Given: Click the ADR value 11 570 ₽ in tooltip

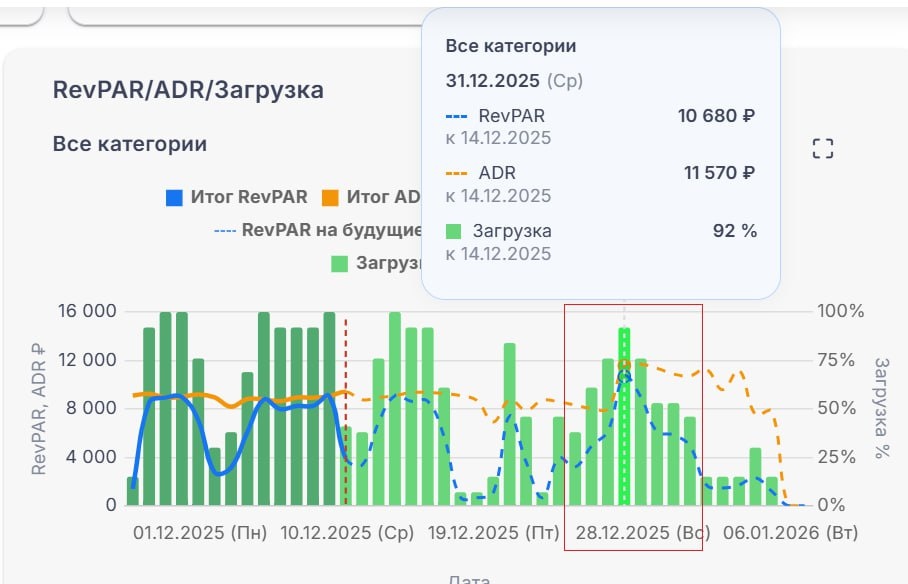Looking at the screenshot, I should pyautogui.click(x=720, y=173).
